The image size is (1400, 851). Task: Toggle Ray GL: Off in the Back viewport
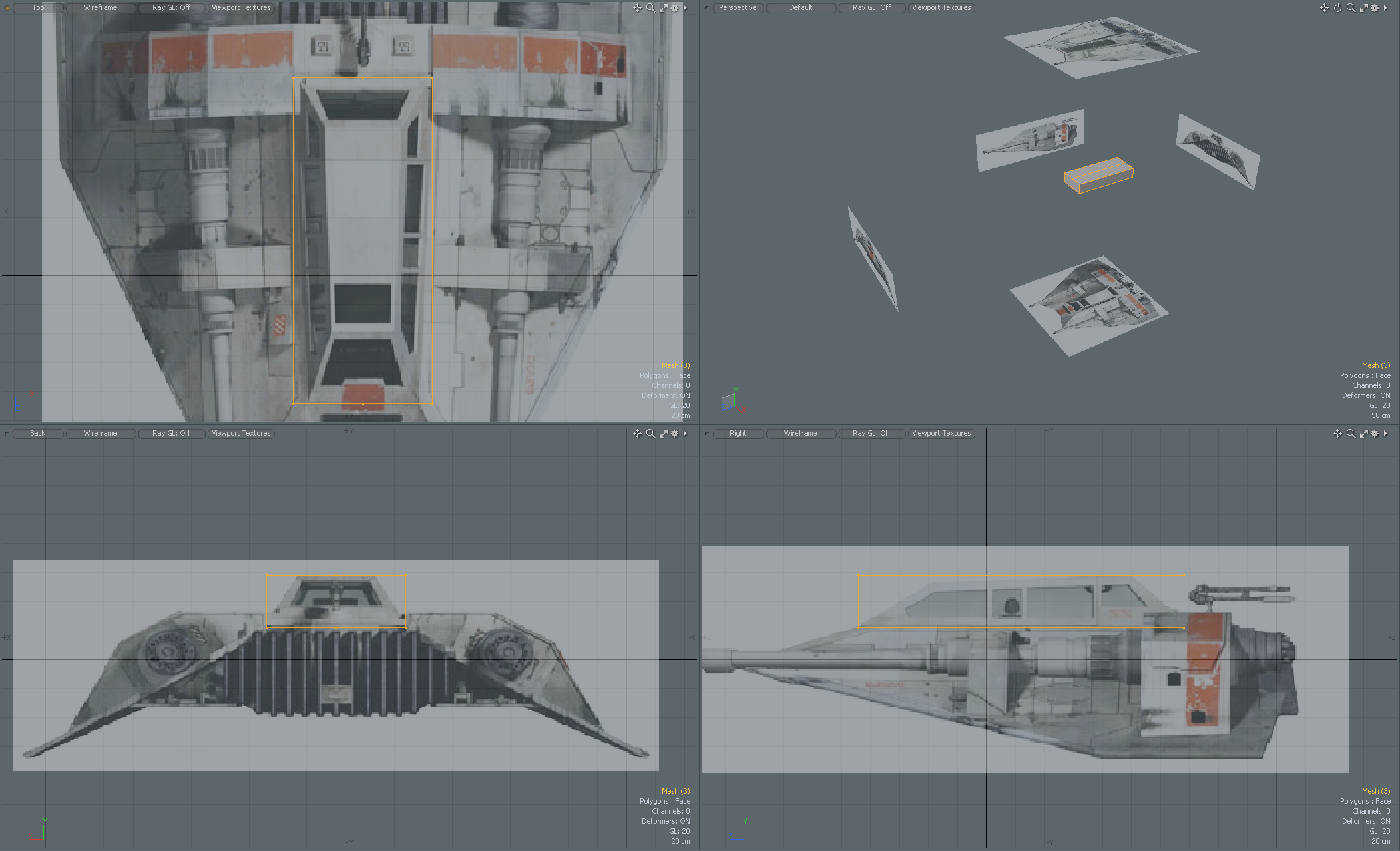coord(171,434)
